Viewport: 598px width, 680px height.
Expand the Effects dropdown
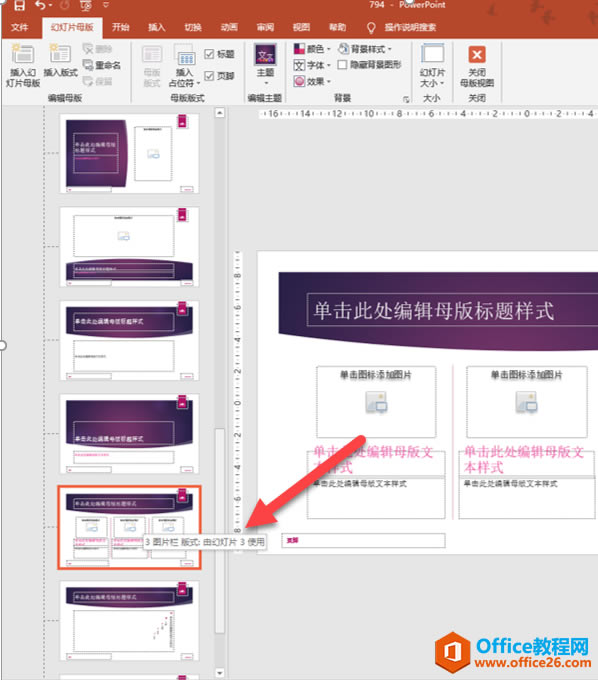tap(312, 81)
